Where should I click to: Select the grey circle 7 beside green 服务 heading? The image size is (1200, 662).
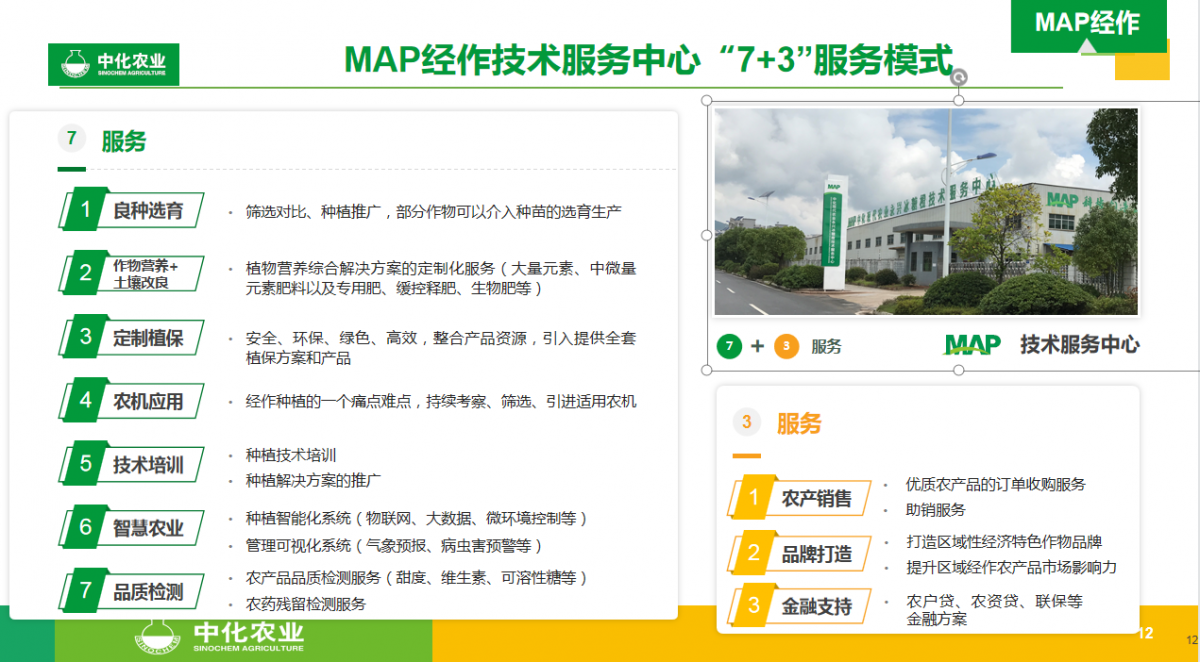click(x=71, y=139)
